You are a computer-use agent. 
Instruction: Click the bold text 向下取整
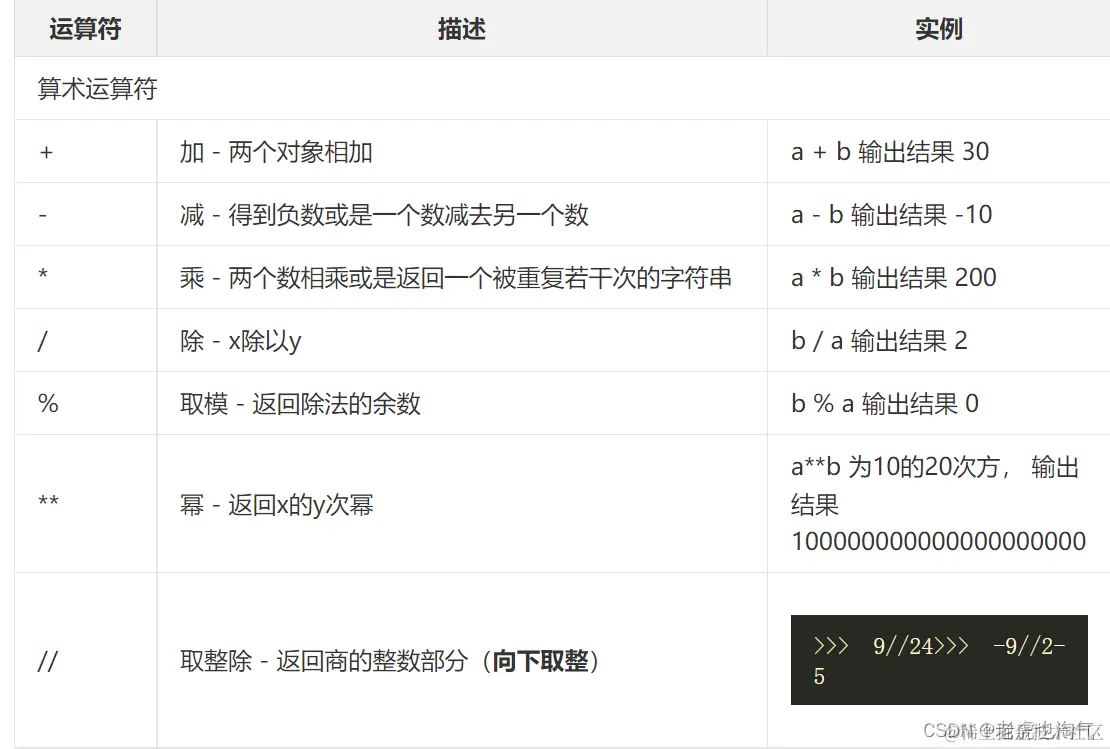coord(540,661)
